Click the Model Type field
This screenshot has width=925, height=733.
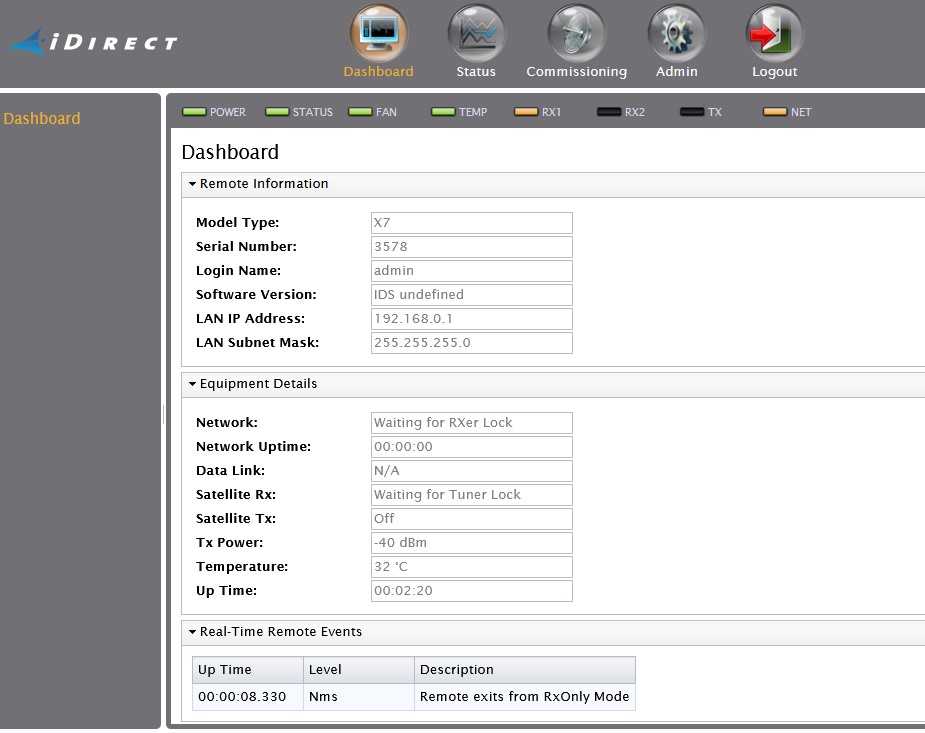click(471, 223)
